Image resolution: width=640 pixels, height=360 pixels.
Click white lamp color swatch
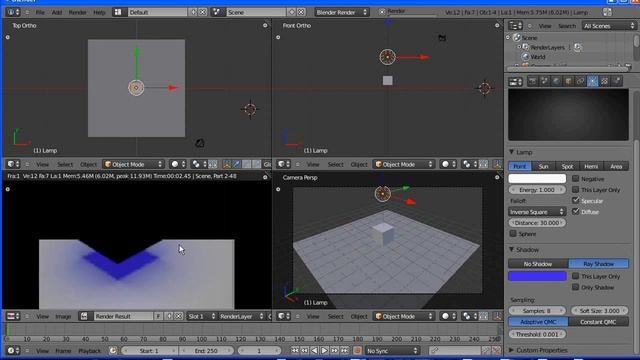pos(537,178)
